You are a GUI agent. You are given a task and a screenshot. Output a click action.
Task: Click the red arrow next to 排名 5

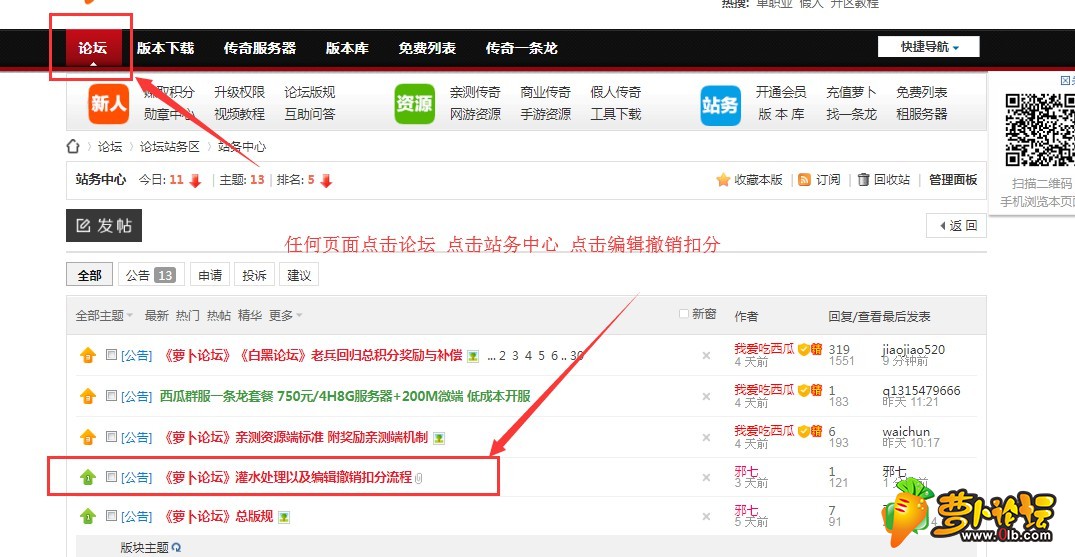point(326,180)
